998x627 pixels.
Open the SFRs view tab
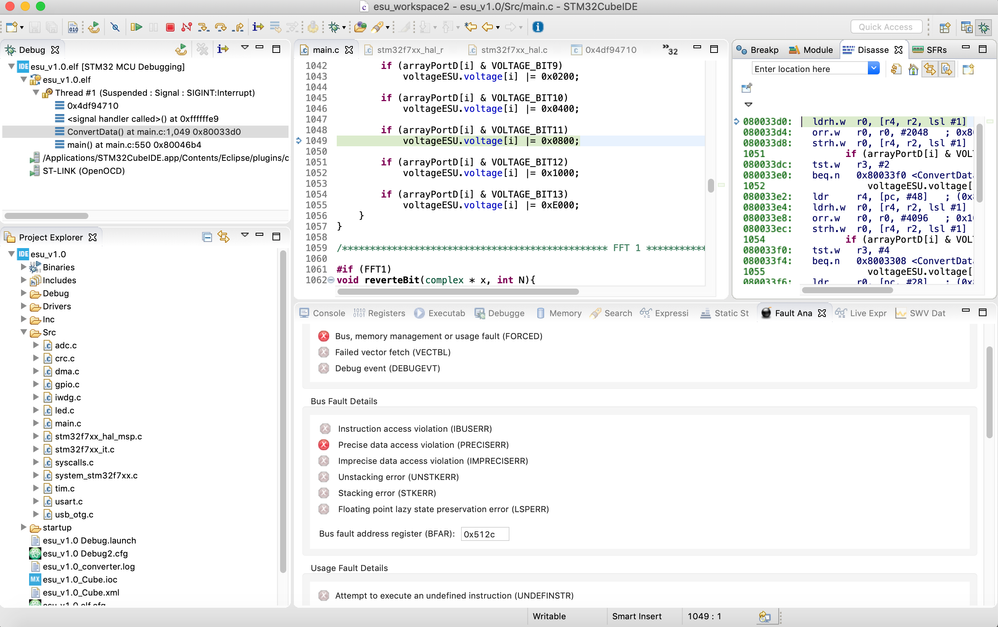930,50
